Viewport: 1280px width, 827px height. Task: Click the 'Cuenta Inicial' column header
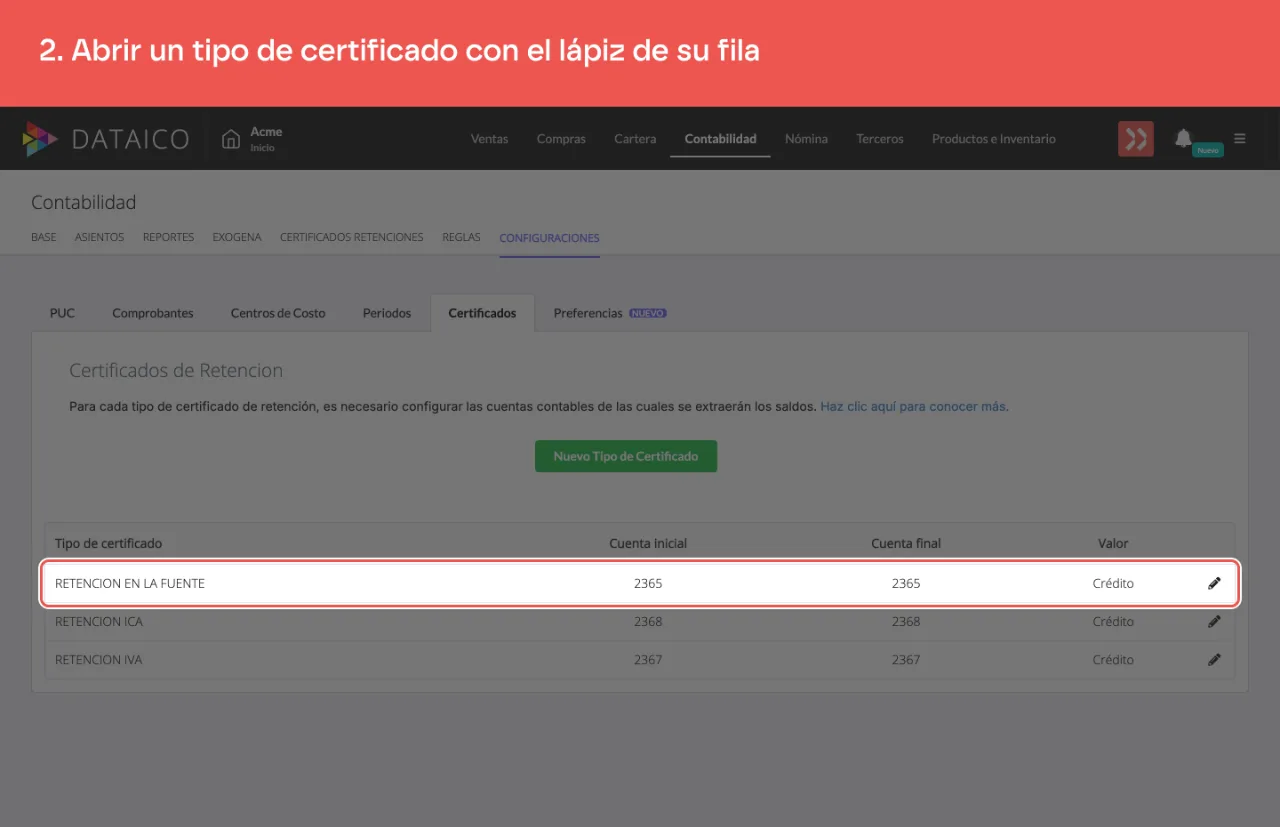(648, 543)
